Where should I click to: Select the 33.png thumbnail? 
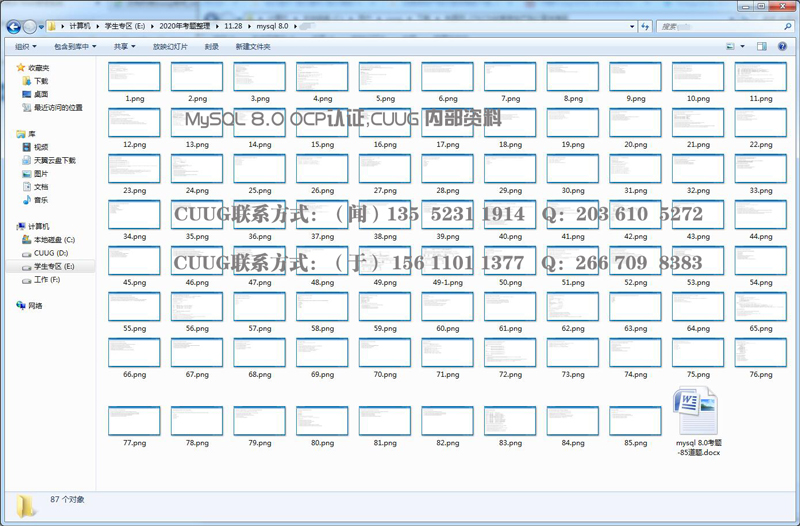coord(760,168)
